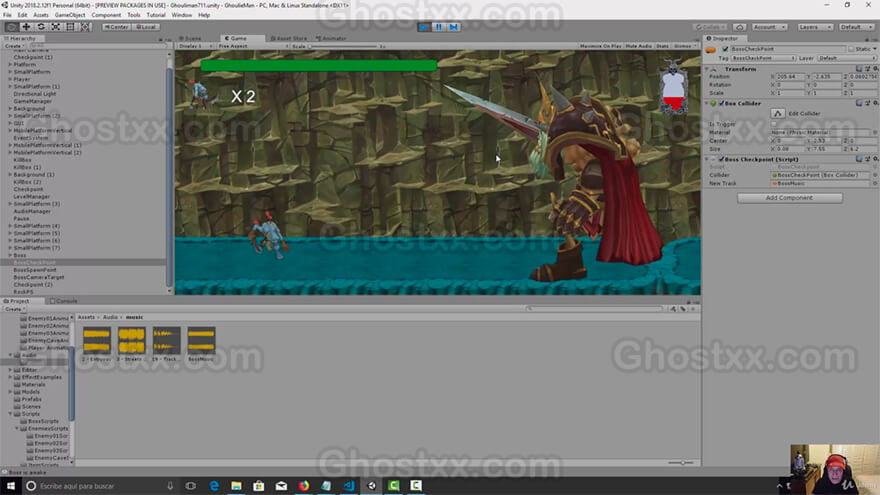The height and width of the screenshot is (495, 880).
Task: Toggle the BossCheckPoint active checkbox
Action: point(725,49)
